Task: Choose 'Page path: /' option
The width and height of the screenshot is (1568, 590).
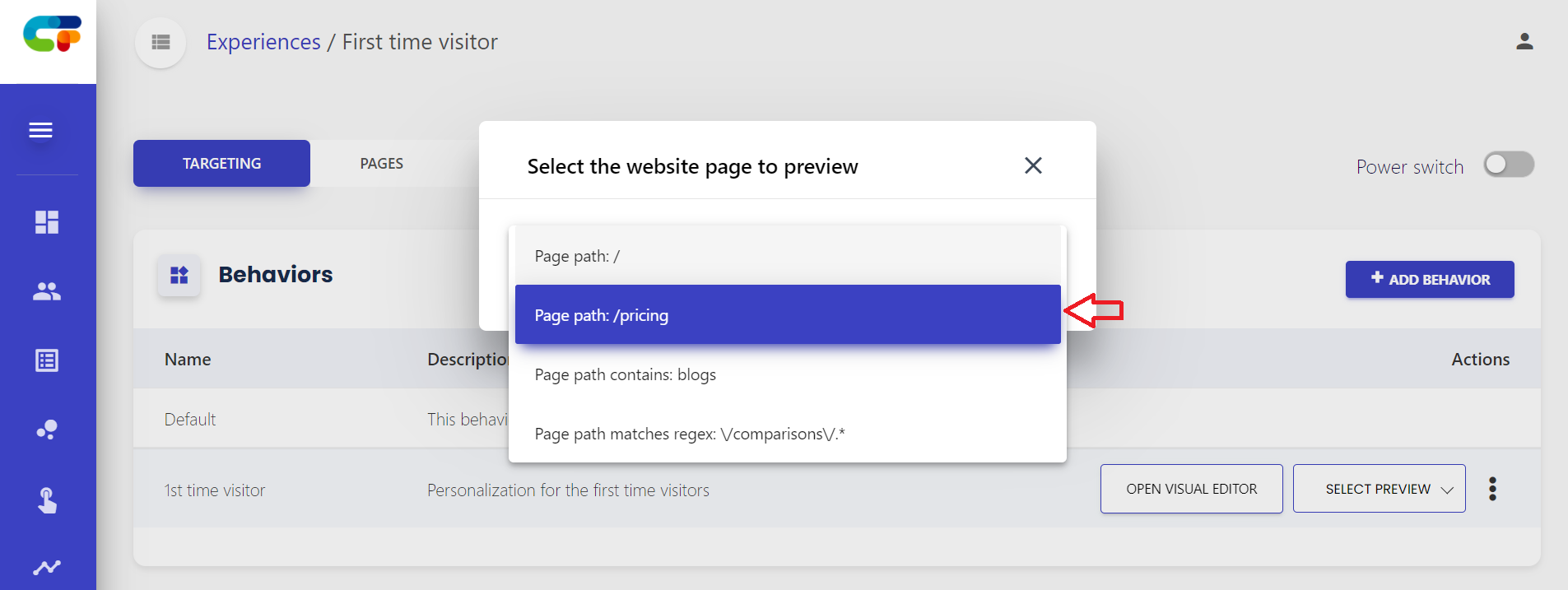Action: 788,256
